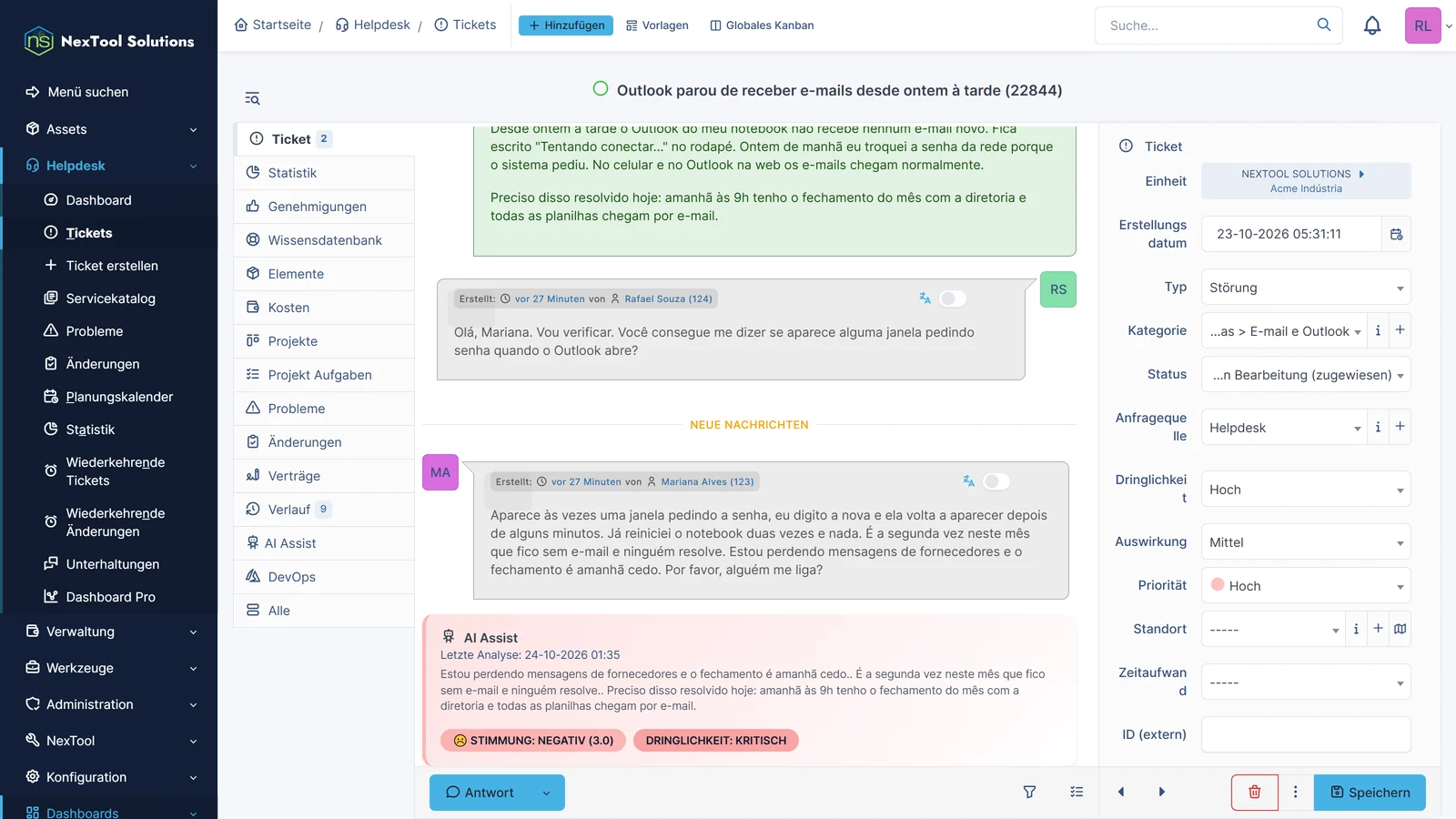Click the Hinzufügen button
Screen dimensions: 1456x819
566,25
